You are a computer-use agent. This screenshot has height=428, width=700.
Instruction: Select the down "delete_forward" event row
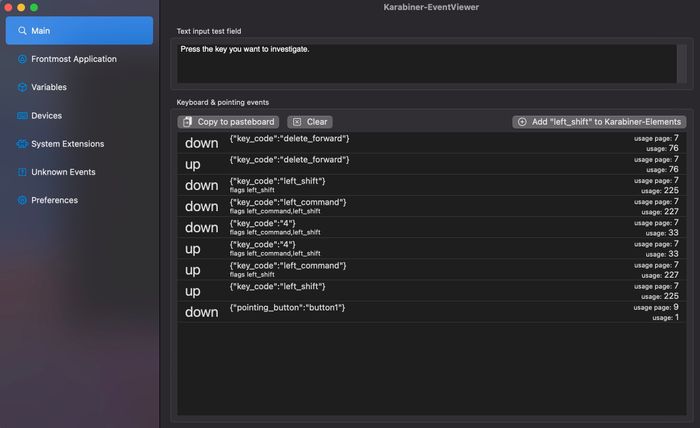432,143
